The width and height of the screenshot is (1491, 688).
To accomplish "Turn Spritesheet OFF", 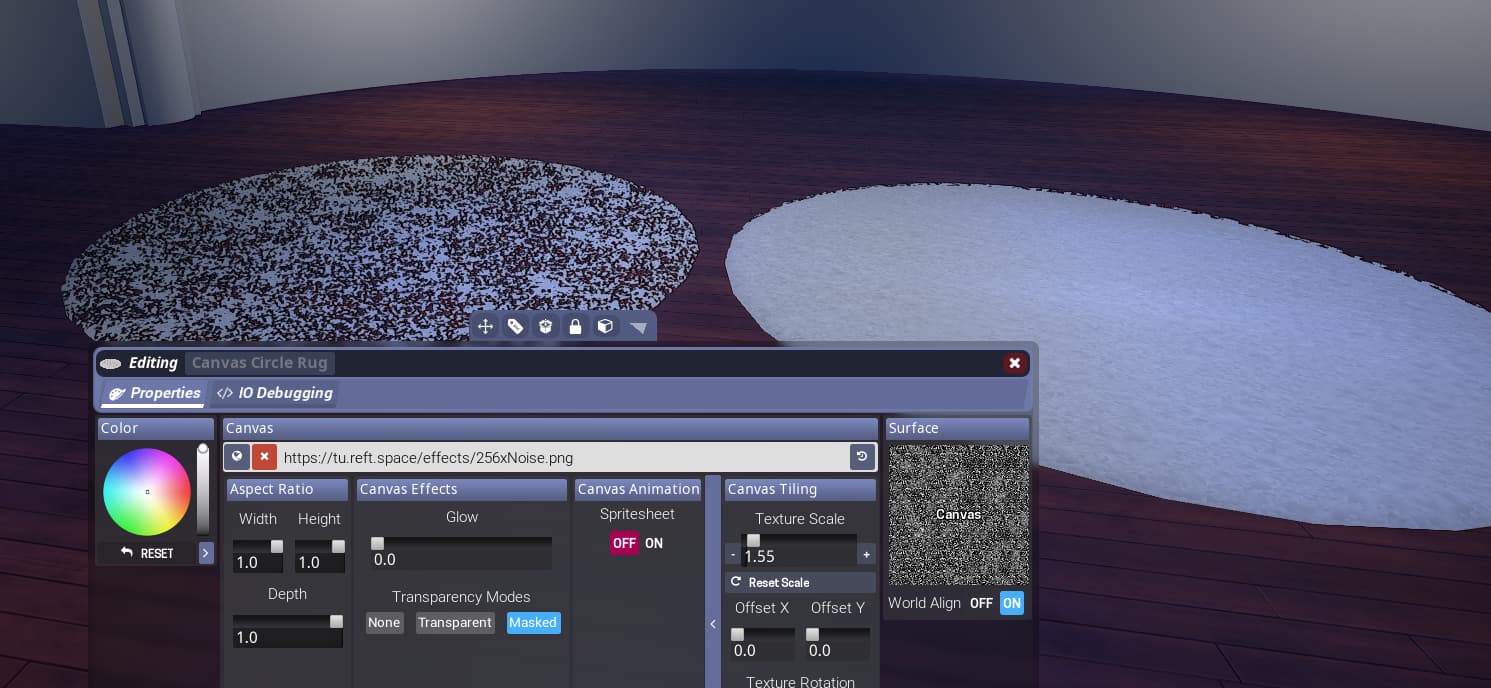I will tap(624, 543).
